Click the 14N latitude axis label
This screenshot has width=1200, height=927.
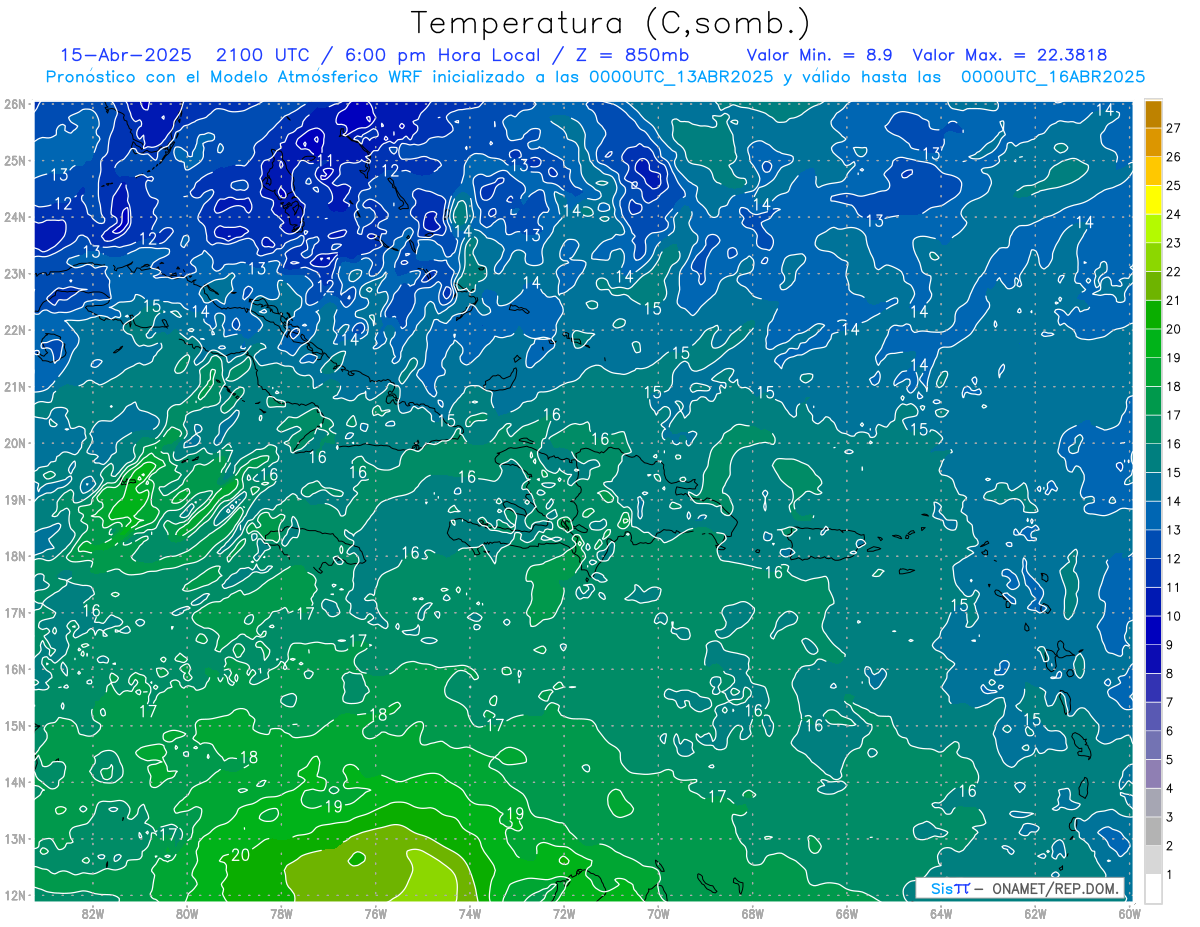pyautogui.click(x=14, y=782)
